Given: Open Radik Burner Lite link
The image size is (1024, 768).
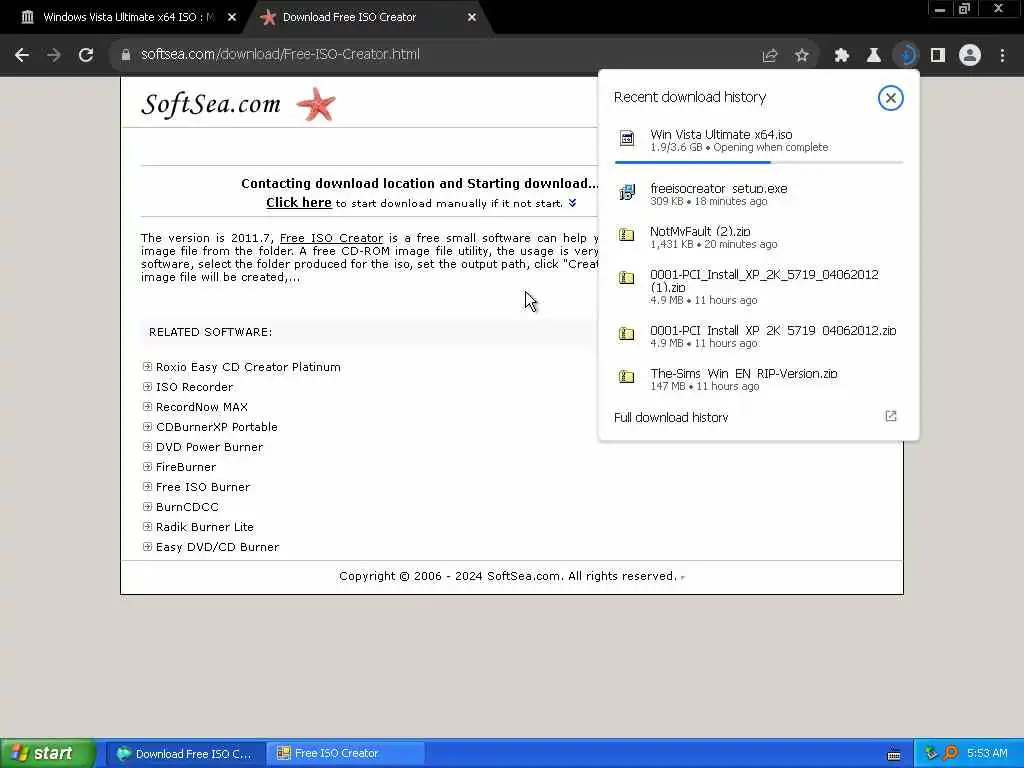Looking at the screenshot, I should 204,527.
